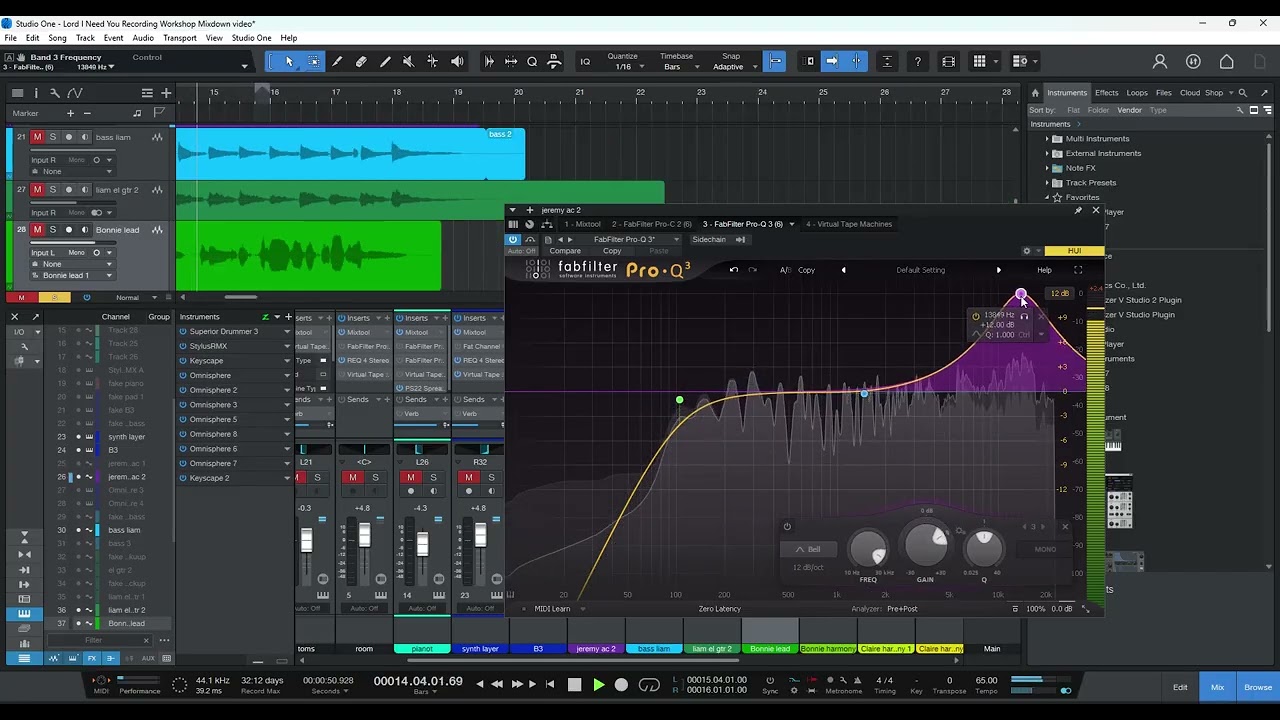Switch to the 2 - FabFilter Pro-C 2 tab
The width and height of the screenshot is (1280, 720).
point(652,224)
